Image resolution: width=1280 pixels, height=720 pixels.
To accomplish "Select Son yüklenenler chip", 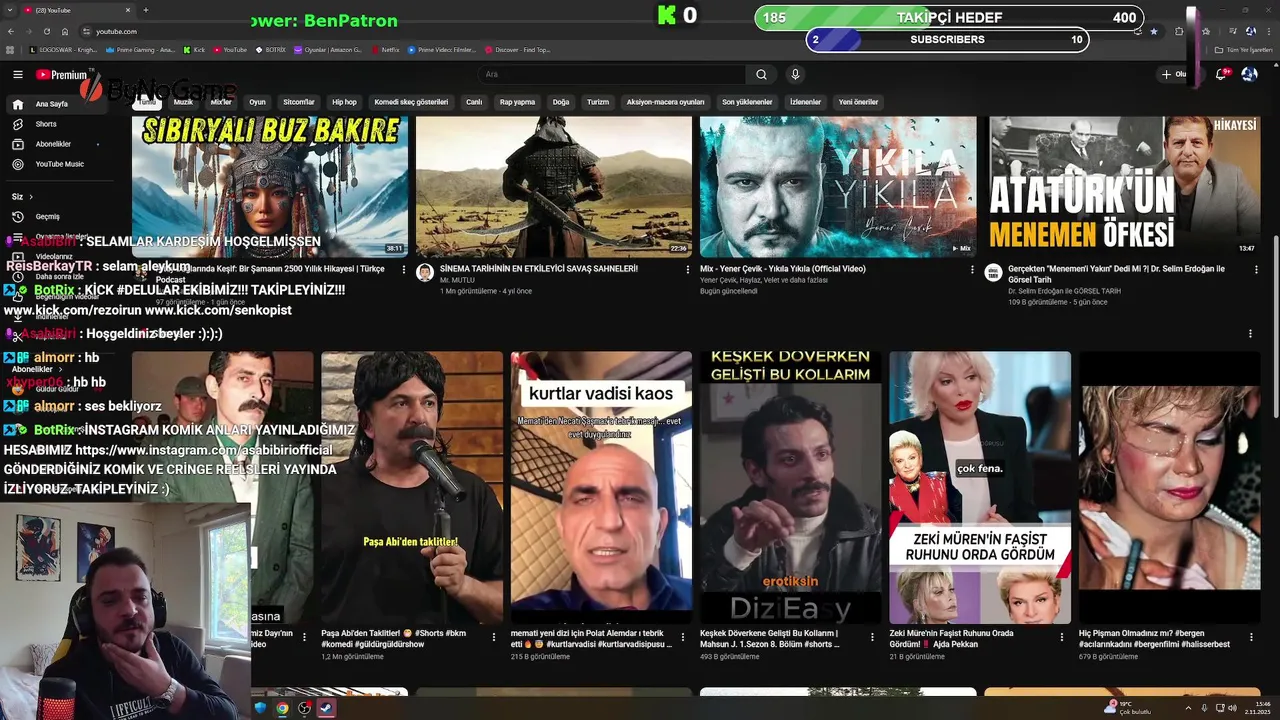I will pyautogui.click(x=747, y=102).
